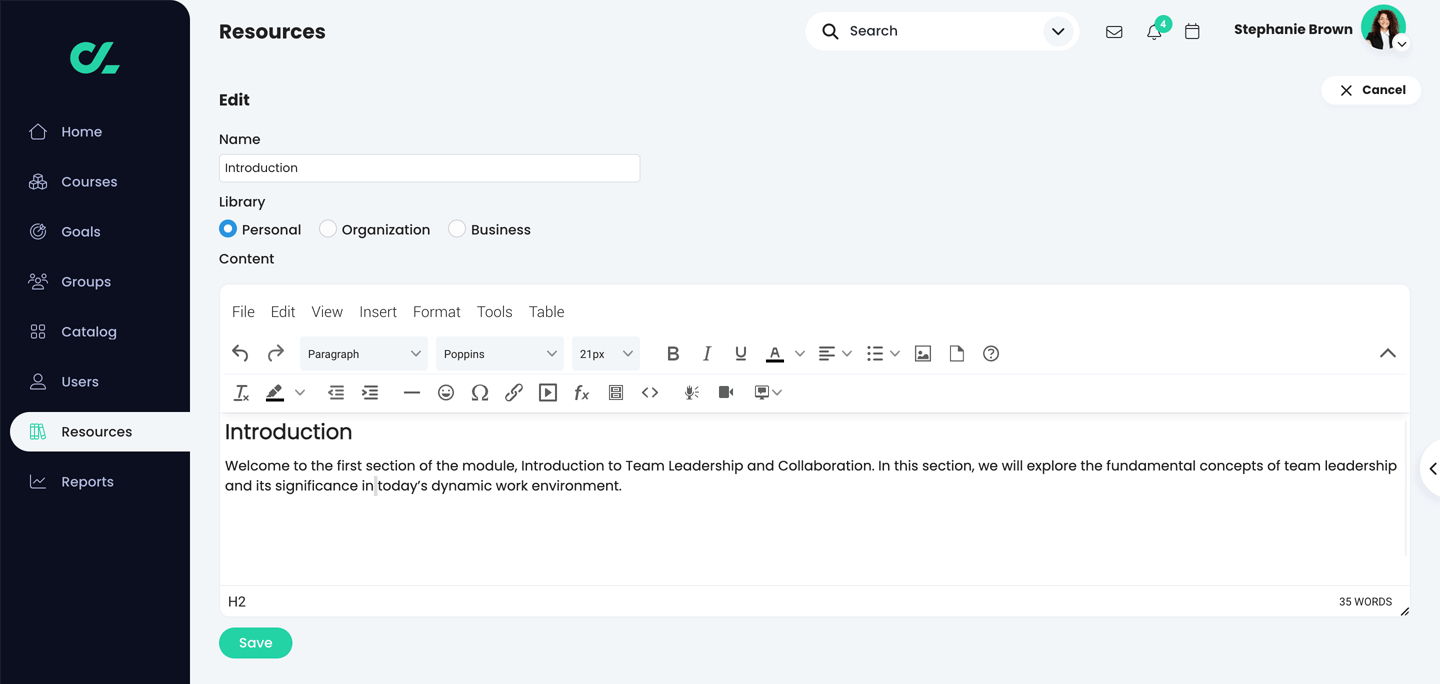The height and width of the screenshot is (684, 1440).
Task: Open the Insert menu
Action: [378, 312]
